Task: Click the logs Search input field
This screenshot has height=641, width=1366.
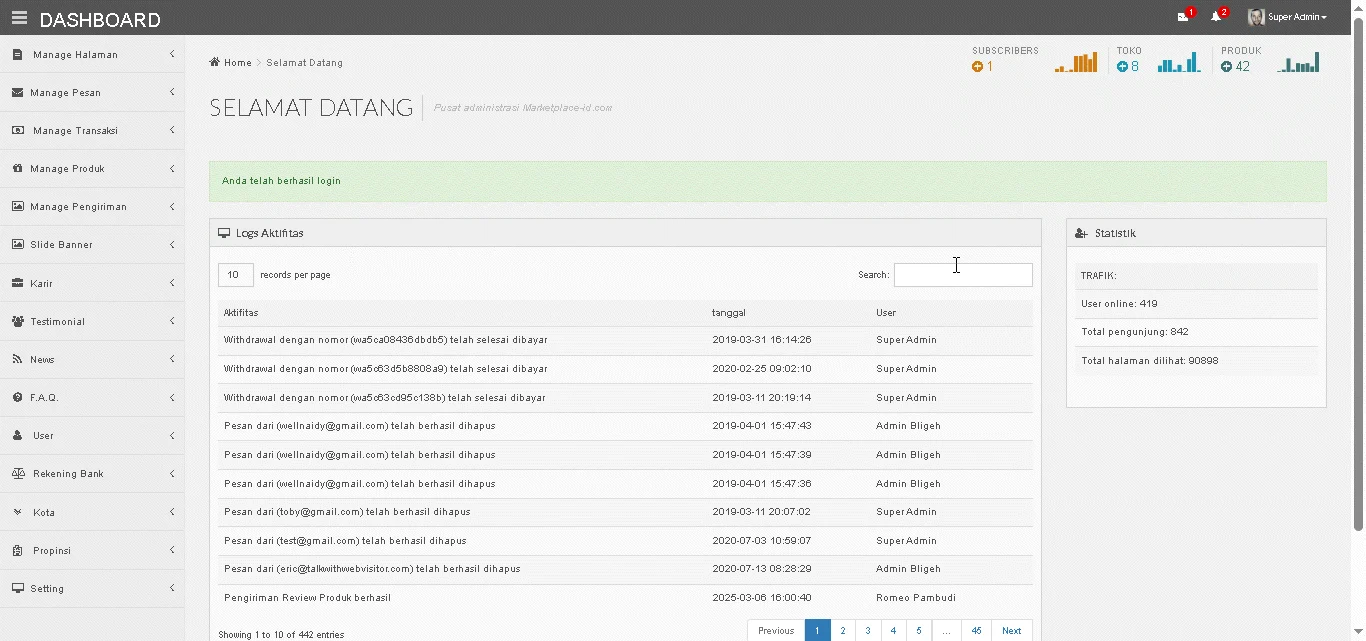Action: 962,275
